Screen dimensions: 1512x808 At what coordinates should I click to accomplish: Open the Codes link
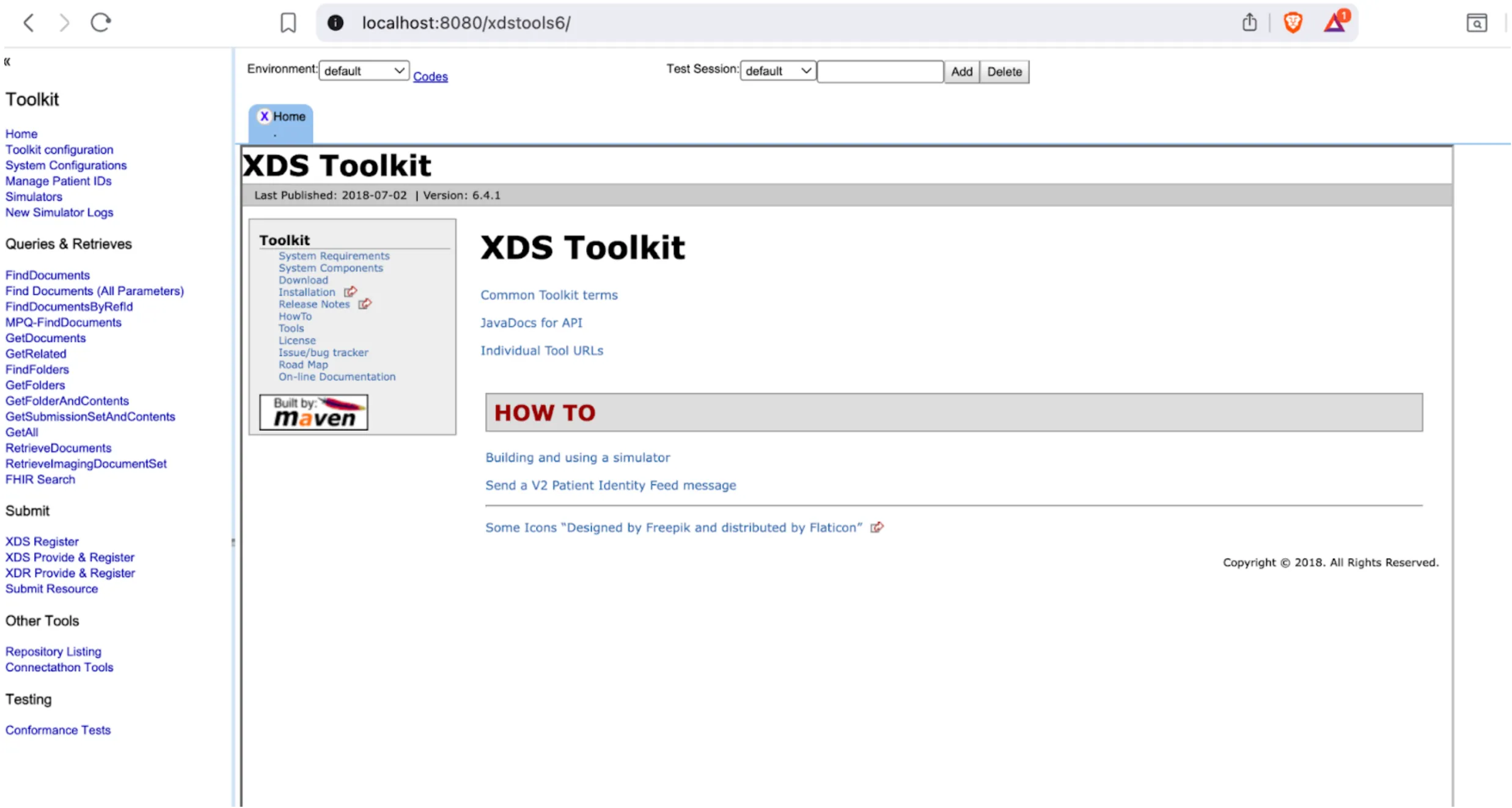[x=430, y=76]
